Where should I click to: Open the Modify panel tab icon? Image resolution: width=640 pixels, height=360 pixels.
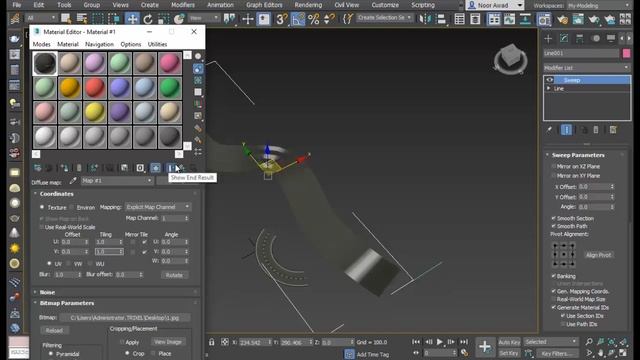(564, 38)
